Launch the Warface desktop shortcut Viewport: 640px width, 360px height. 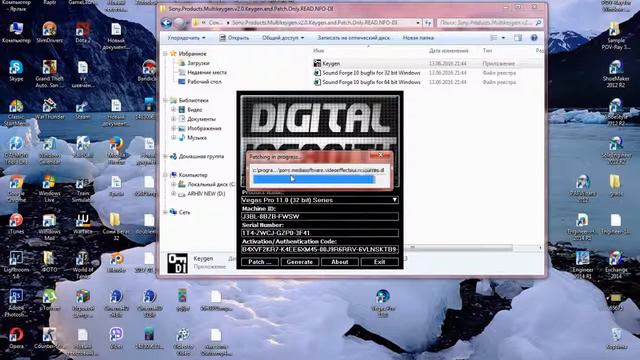(83, 224)
